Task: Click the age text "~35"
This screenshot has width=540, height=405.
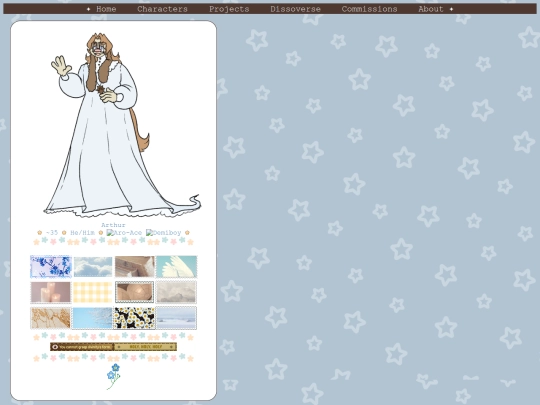Action: pyautogui.click(x=52, y=233)
